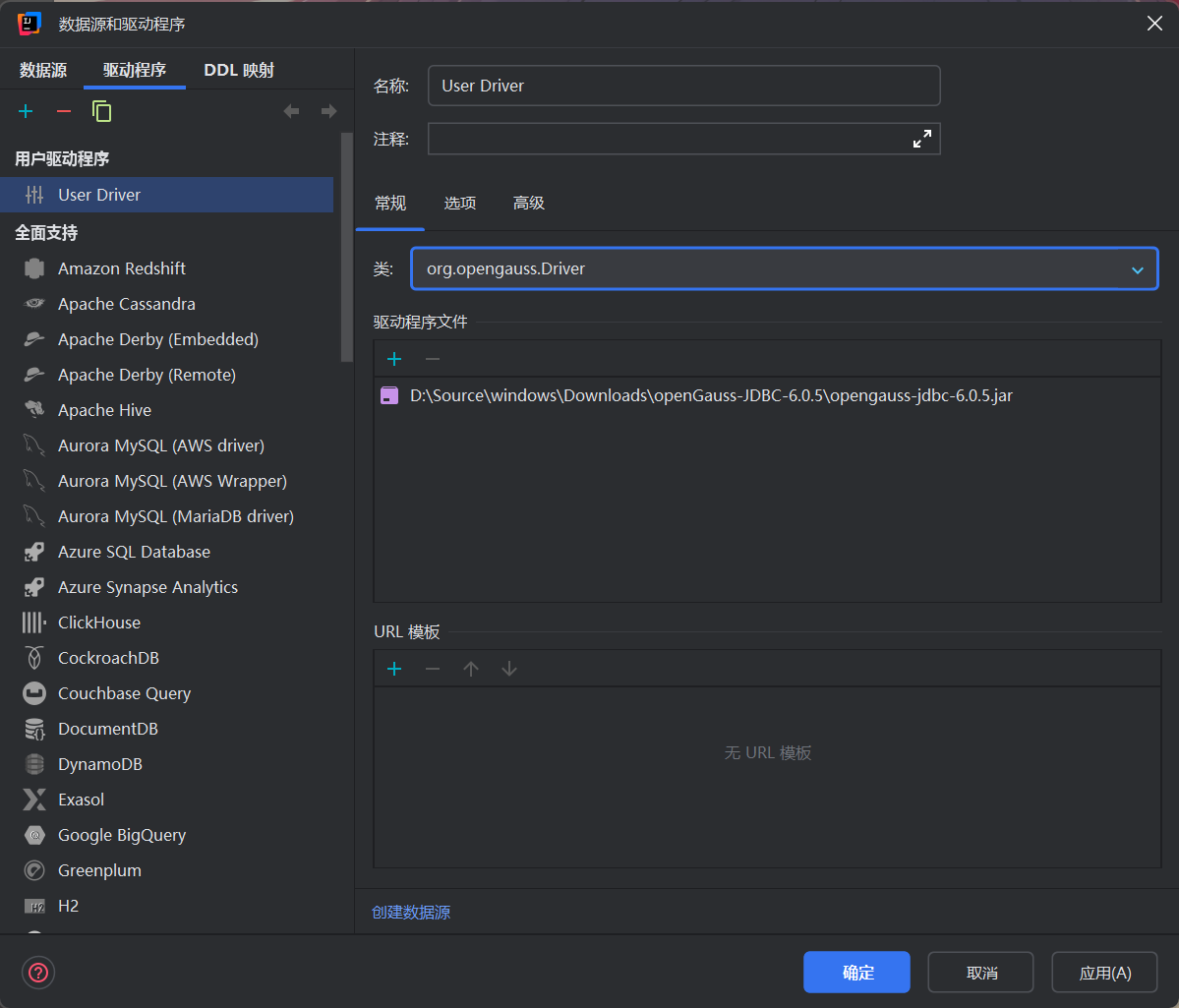Select Apache Derby (Remote) driver
Viewport: 1179px width, 1008px height.
[x=167, y=375]
